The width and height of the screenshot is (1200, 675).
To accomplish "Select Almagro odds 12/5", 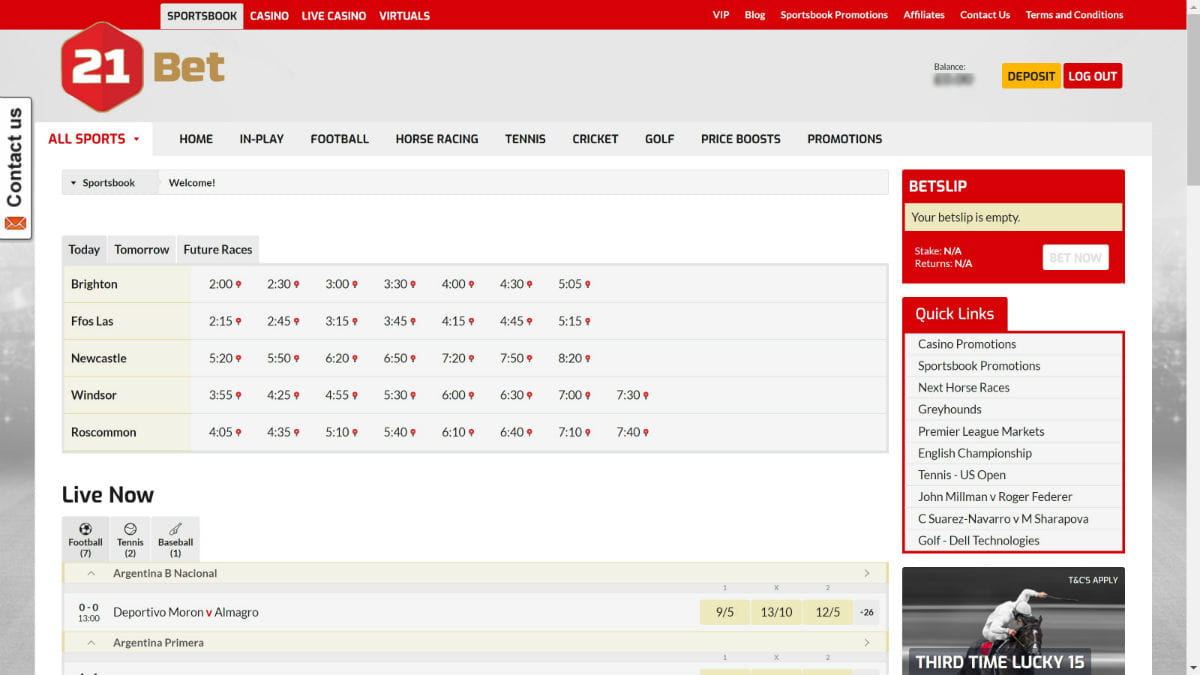I will 828,612.
